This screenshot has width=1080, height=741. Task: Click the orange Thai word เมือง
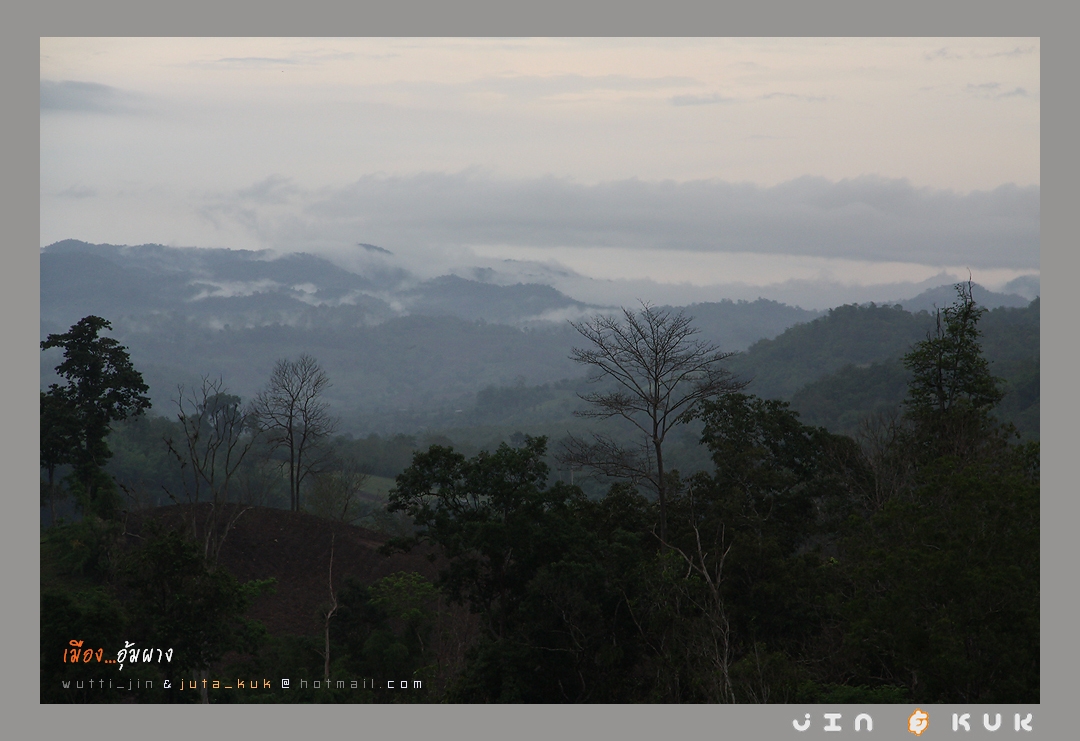(83, 655)
